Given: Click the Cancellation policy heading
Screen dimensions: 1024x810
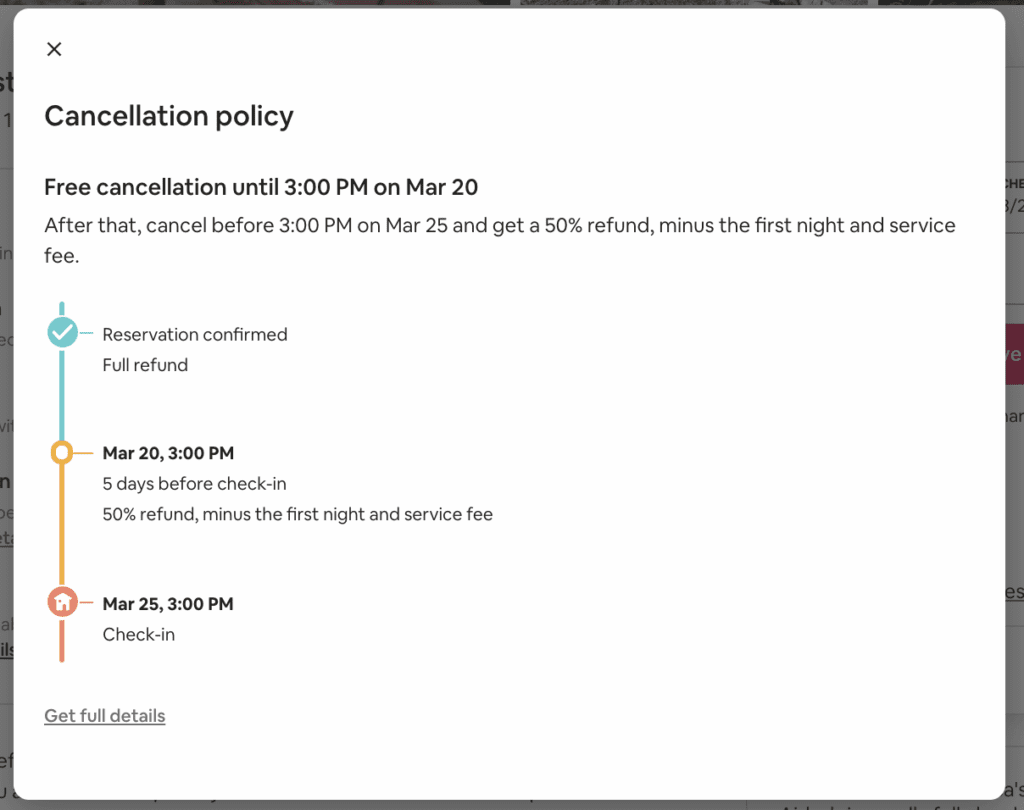Looking at the screenshot, I should [168, 116].
